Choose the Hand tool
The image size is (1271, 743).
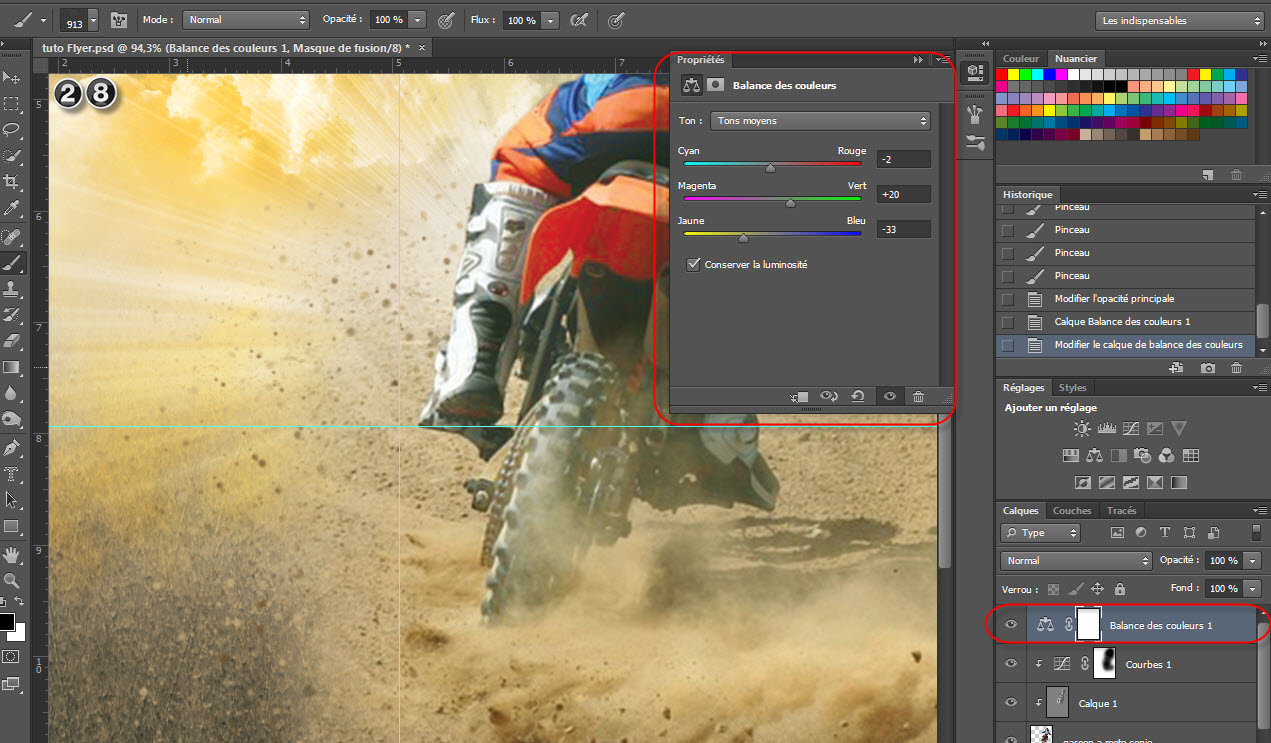tap(12, 553)
